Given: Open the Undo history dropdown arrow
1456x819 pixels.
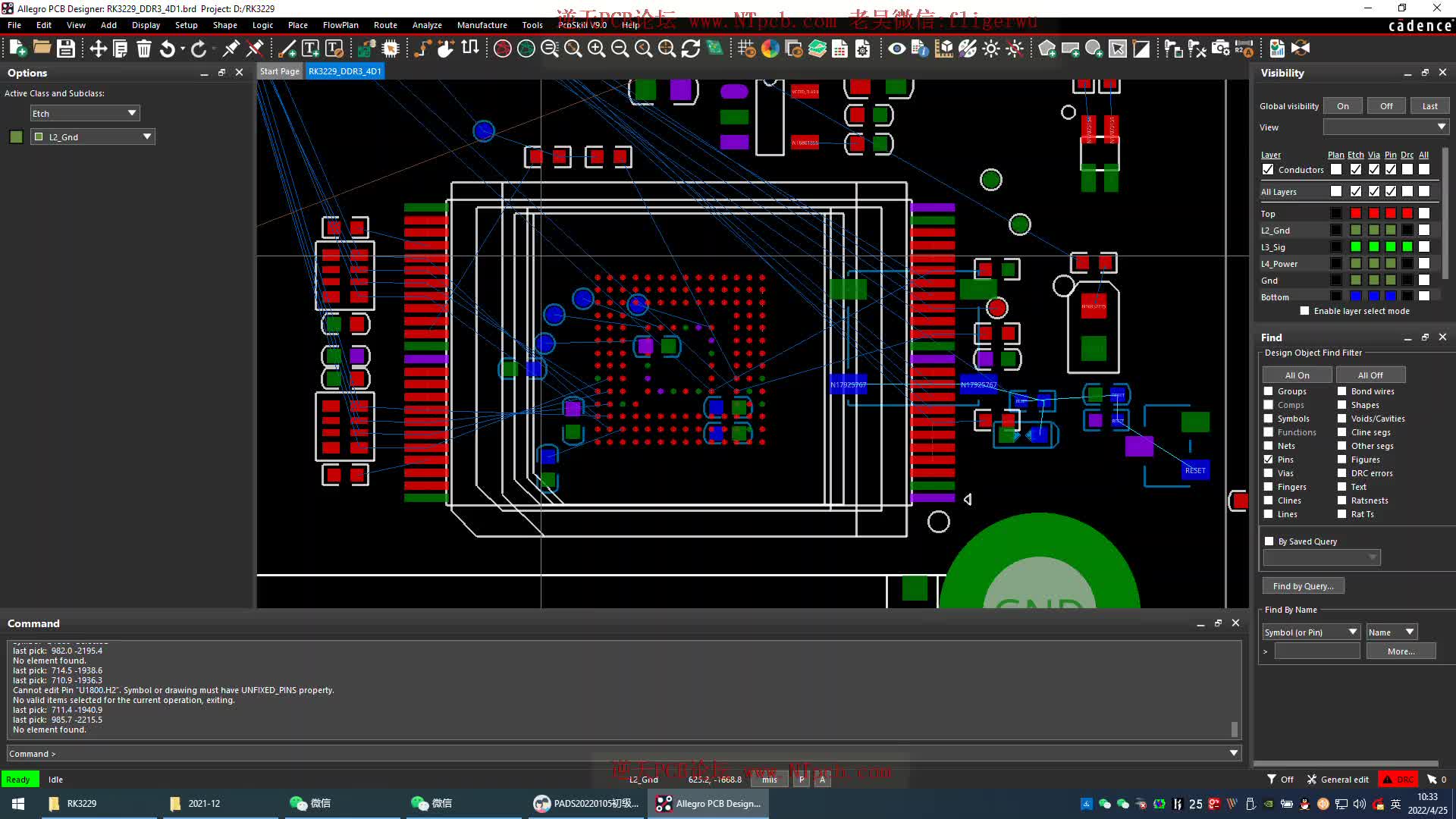Looking at the screenshot, I should tap(183, 49).
